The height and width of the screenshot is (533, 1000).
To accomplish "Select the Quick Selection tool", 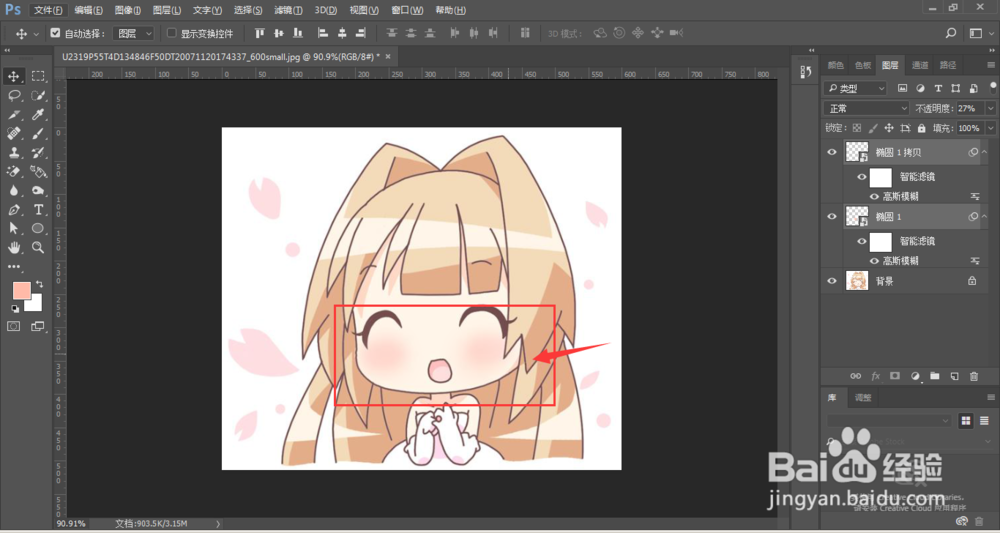I will (38, 96).
